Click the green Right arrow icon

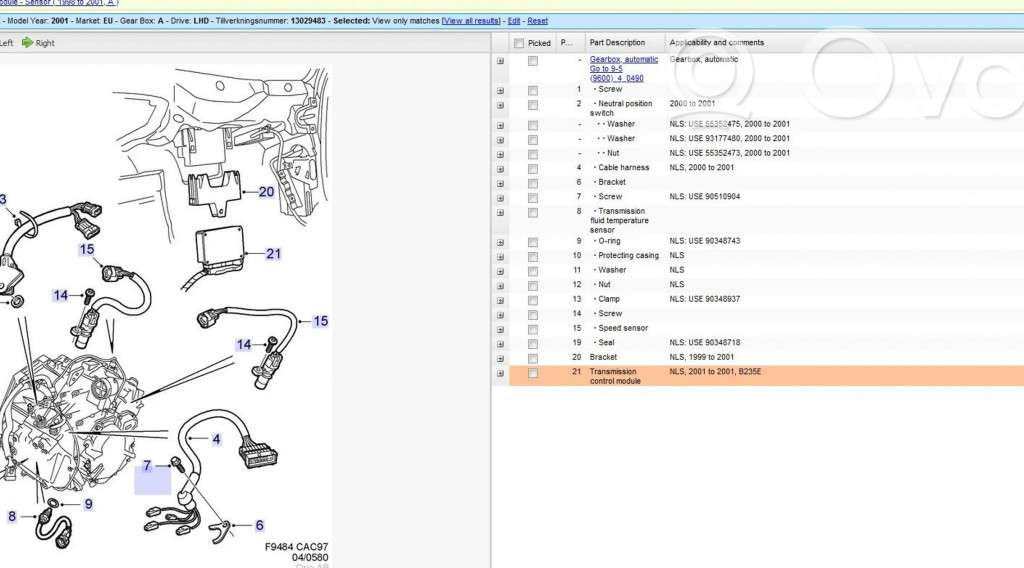pos(27,43)
